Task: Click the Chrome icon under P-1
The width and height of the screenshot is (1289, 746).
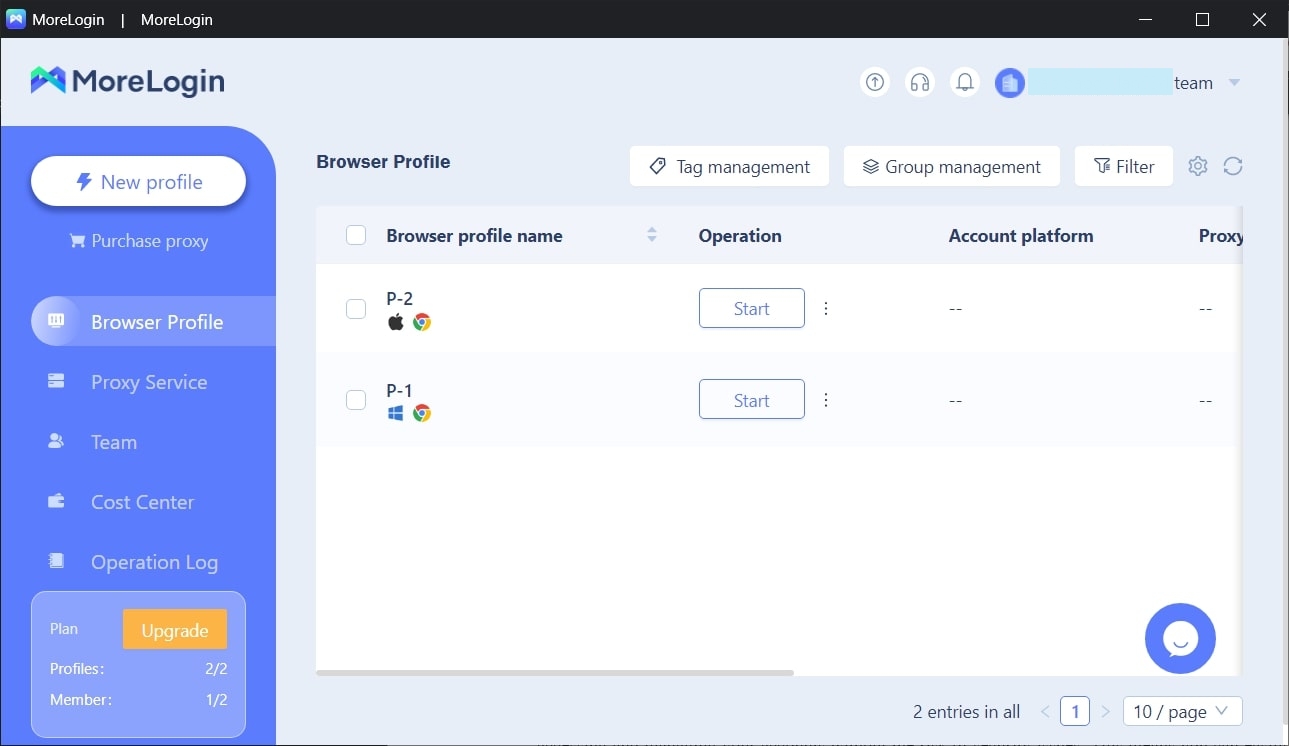Action: pos(422,413)
